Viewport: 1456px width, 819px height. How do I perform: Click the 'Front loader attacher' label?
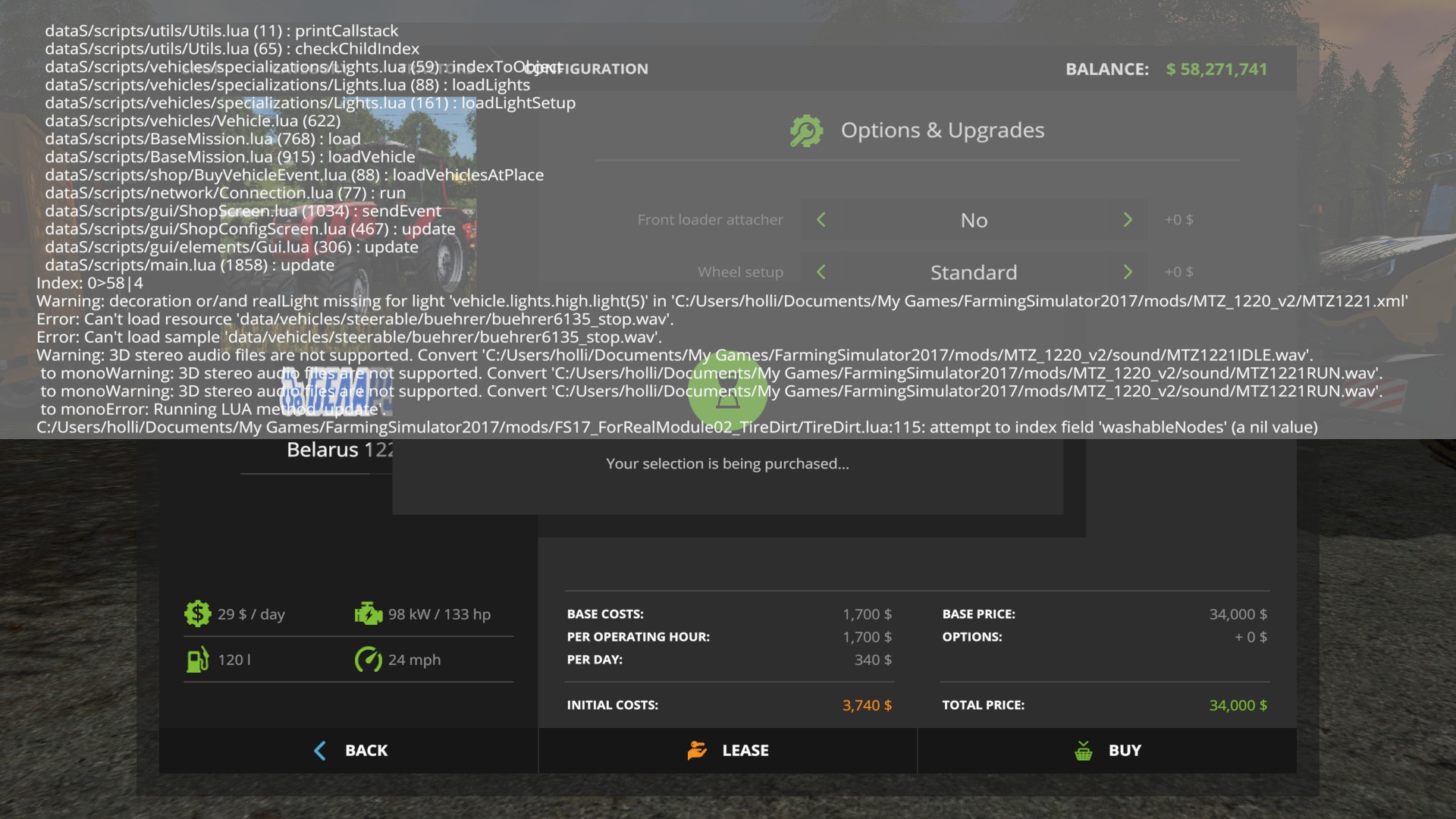point(711,220)
